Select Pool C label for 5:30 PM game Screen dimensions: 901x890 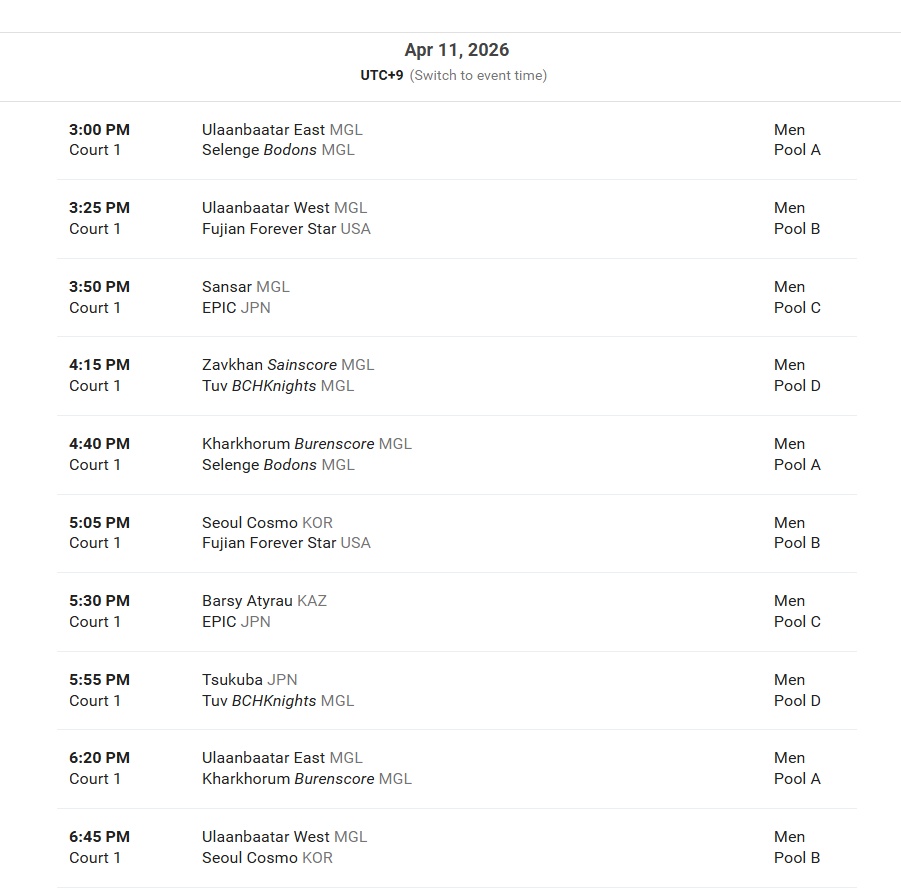(797, 622)
